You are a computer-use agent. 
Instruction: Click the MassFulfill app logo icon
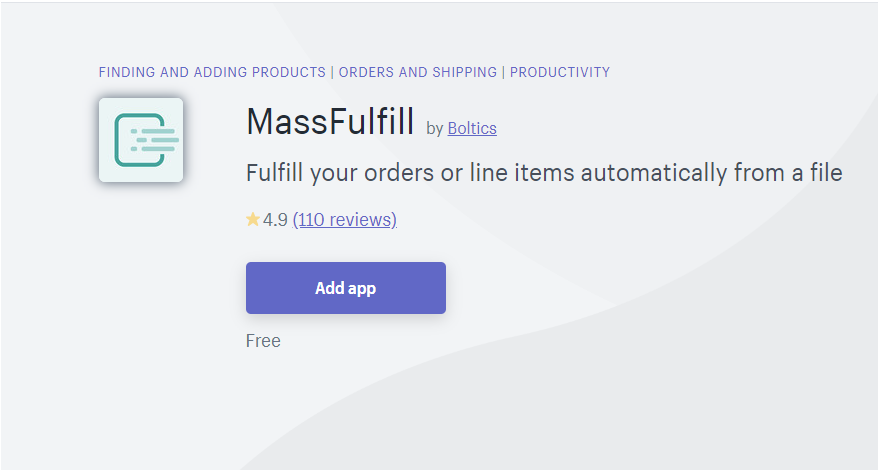tap(141, 140)
